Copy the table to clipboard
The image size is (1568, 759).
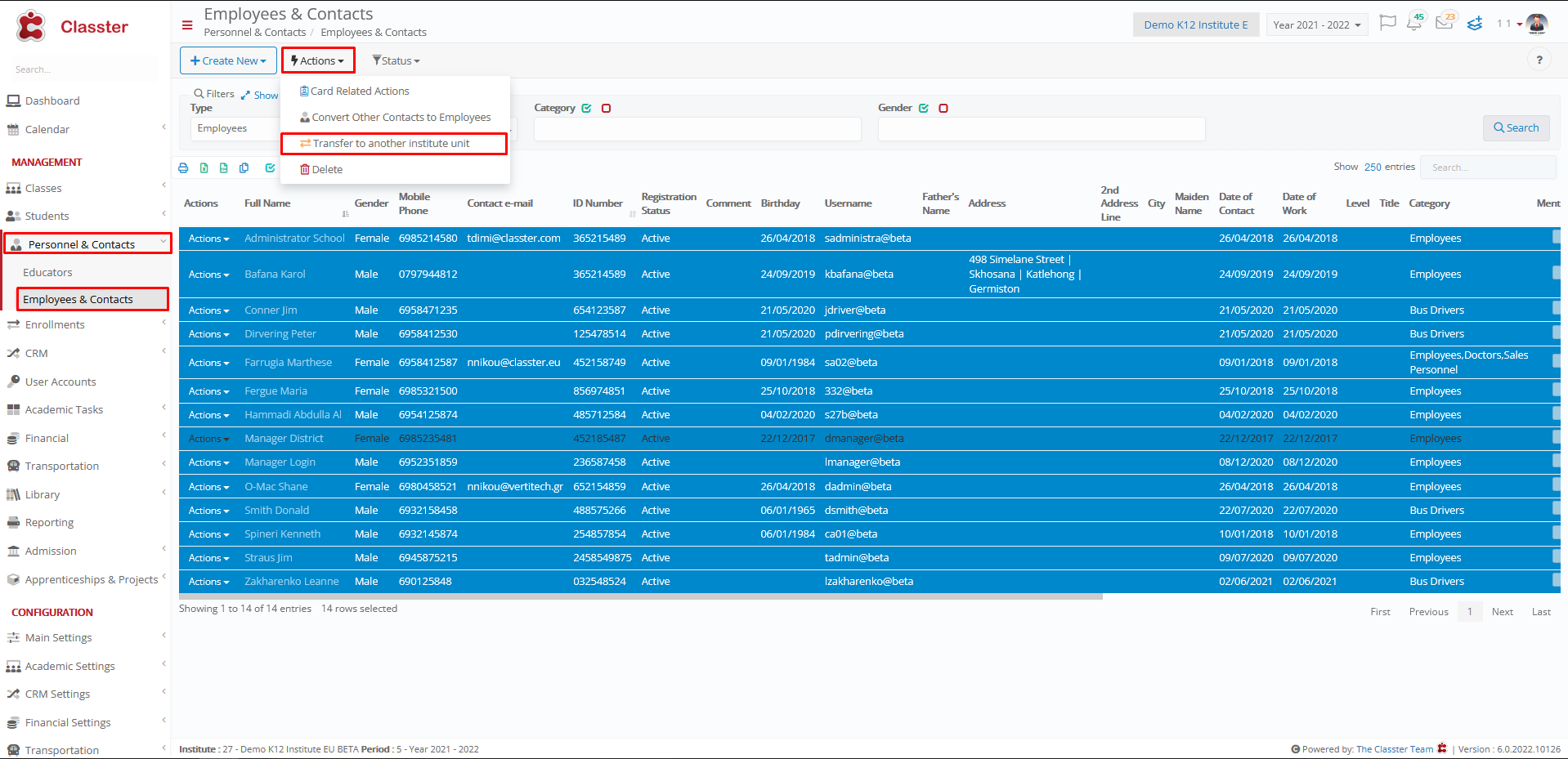click(244, 168)
